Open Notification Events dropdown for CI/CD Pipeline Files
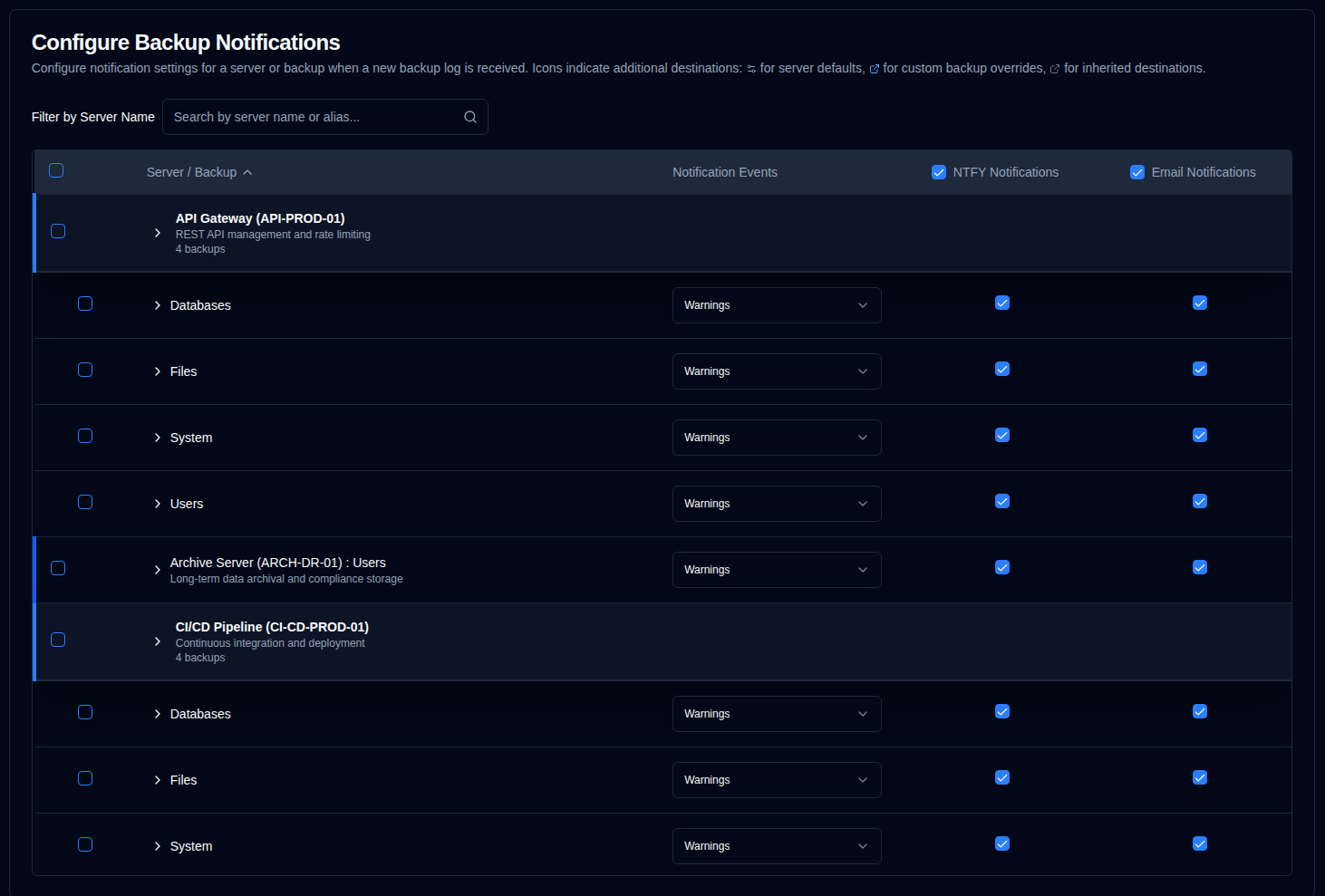The height and width of the screenshot is (896, 1325). 777,780
